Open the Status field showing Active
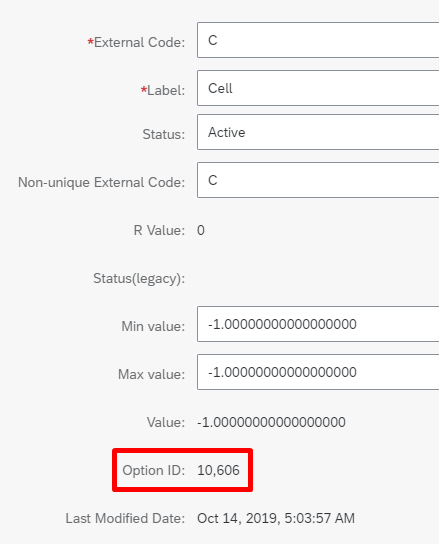Screen dimensions: 439x544 (x=318, y=132)
